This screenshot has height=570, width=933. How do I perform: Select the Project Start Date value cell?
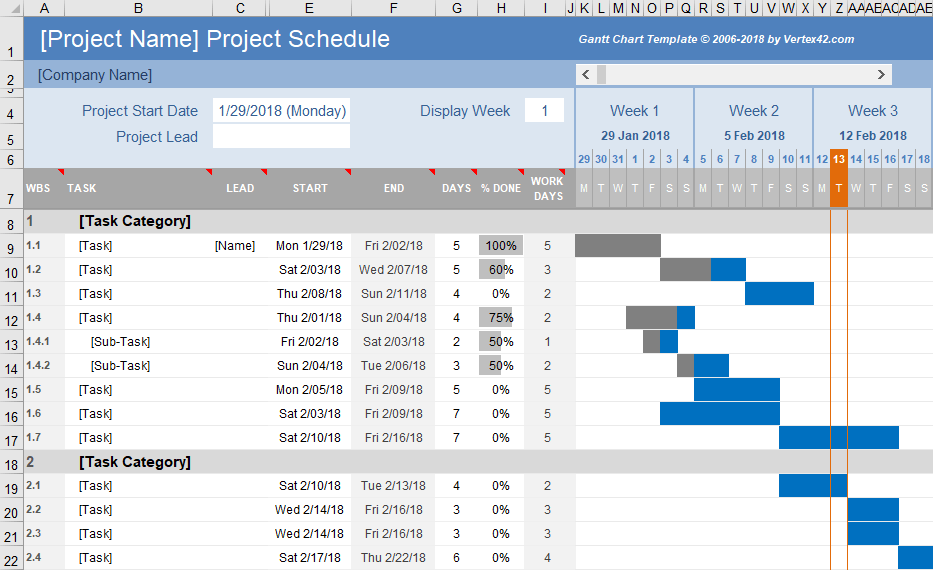(281, 111)
